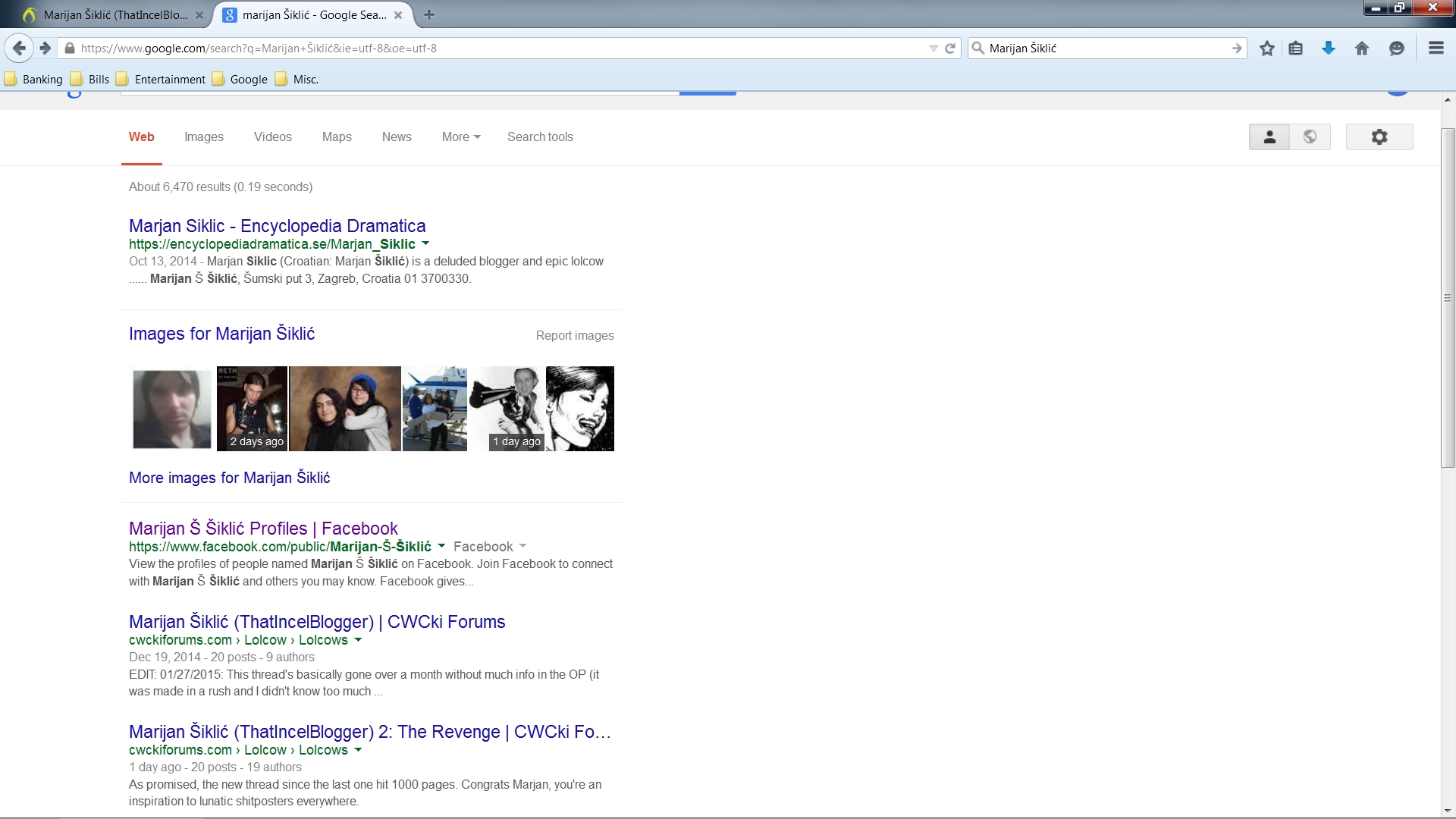Open black-and-white drawn face thumbnail
The height and width of the screenshot is (819, 1456).
(580, 409)
